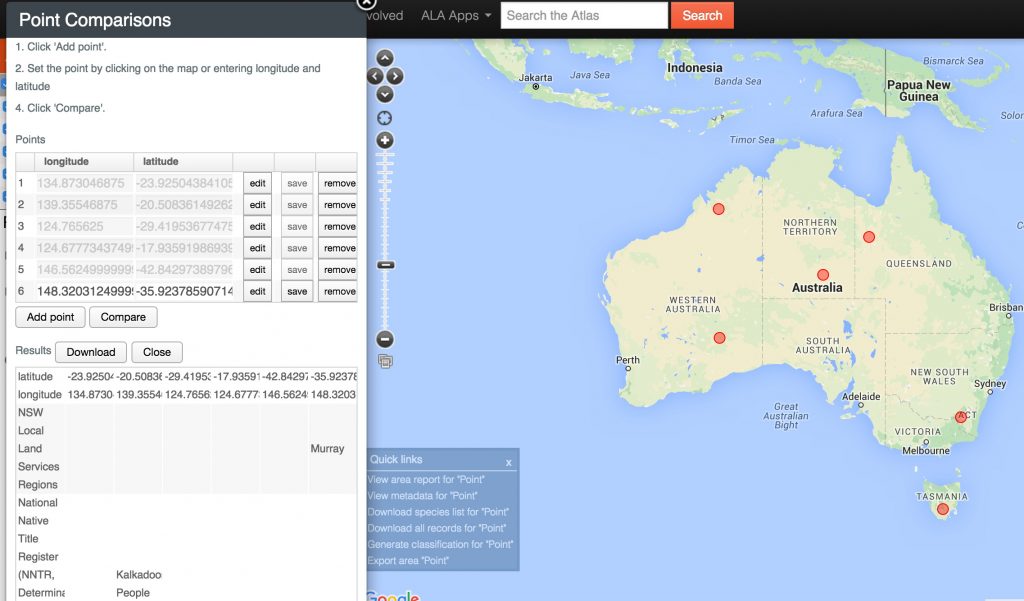Zoom out using the minus icon
Viewport: 1024px width, 601px height.
pos(384,340)
